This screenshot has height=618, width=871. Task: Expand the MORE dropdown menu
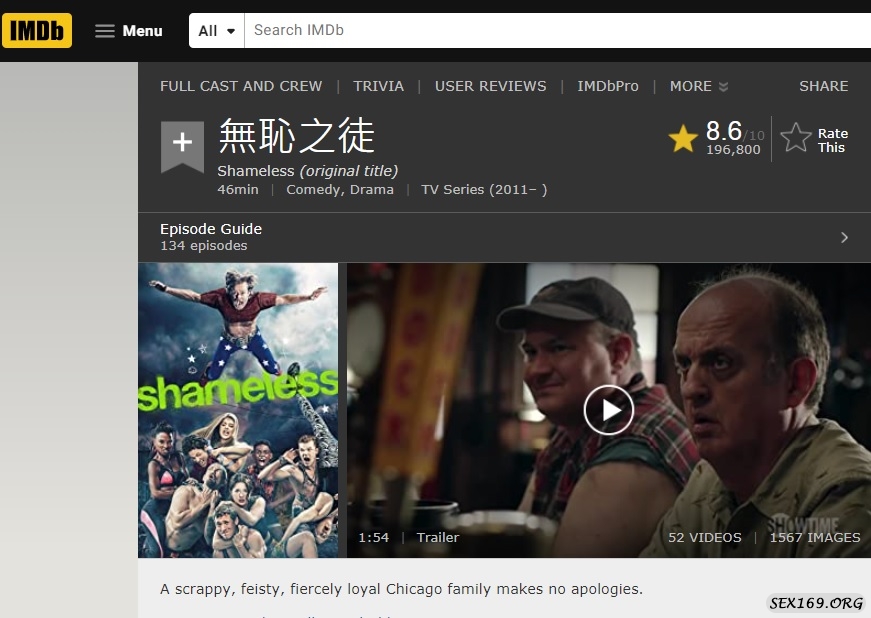point(699,86)
